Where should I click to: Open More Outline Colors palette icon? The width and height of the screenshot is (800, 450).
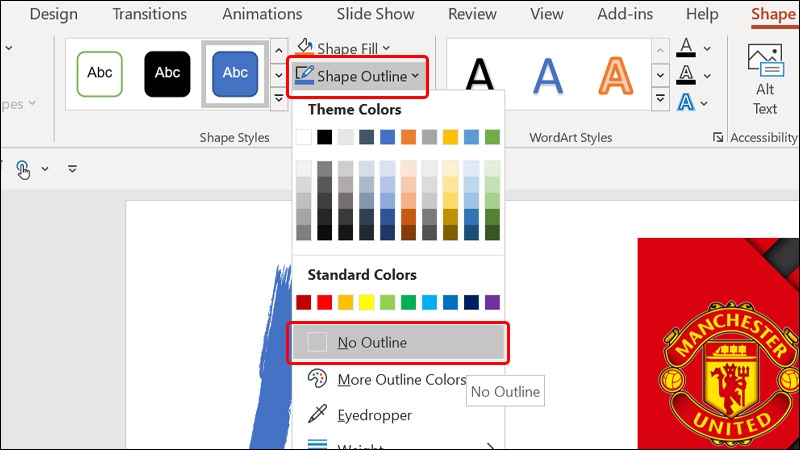(x=317, y=379)
